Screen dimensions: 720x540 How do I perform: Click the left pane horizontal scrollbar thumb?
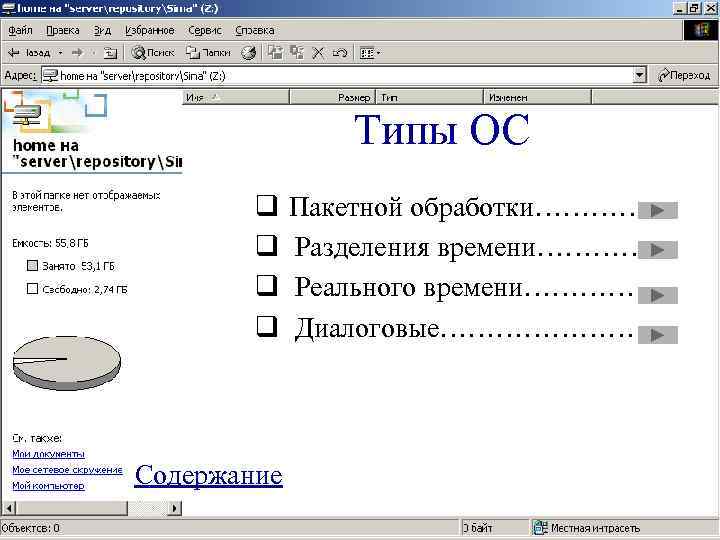72,508
